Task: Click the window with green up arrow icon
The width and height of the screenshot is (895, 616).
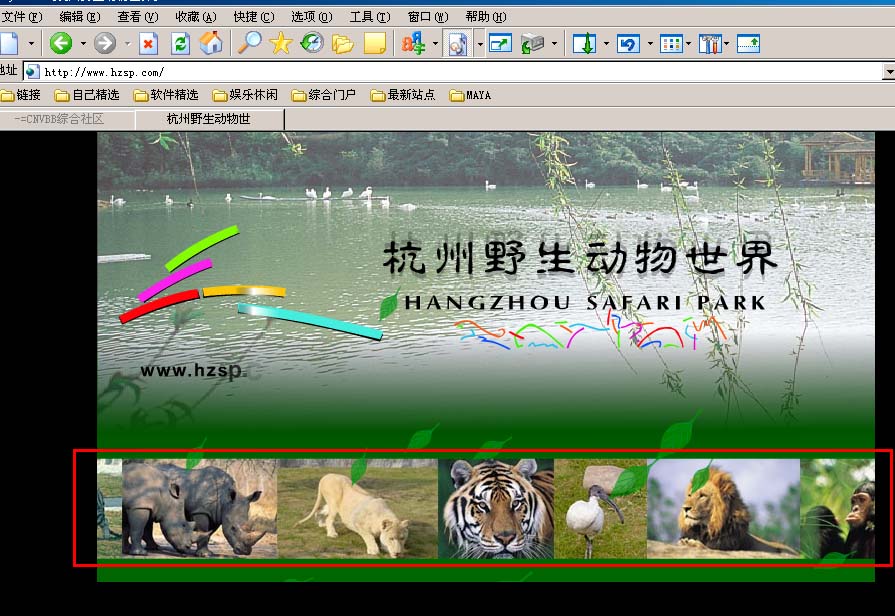Action: (x=748, y=43)
